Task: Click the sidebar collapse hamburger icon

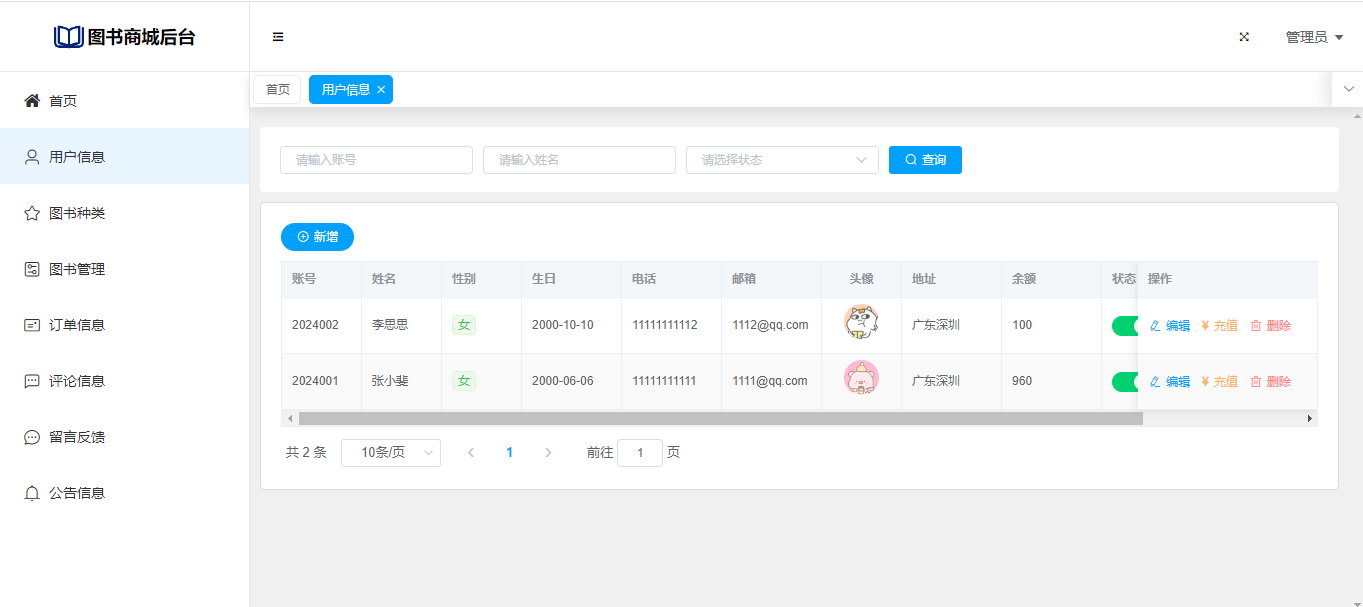Action: point(278,37)
